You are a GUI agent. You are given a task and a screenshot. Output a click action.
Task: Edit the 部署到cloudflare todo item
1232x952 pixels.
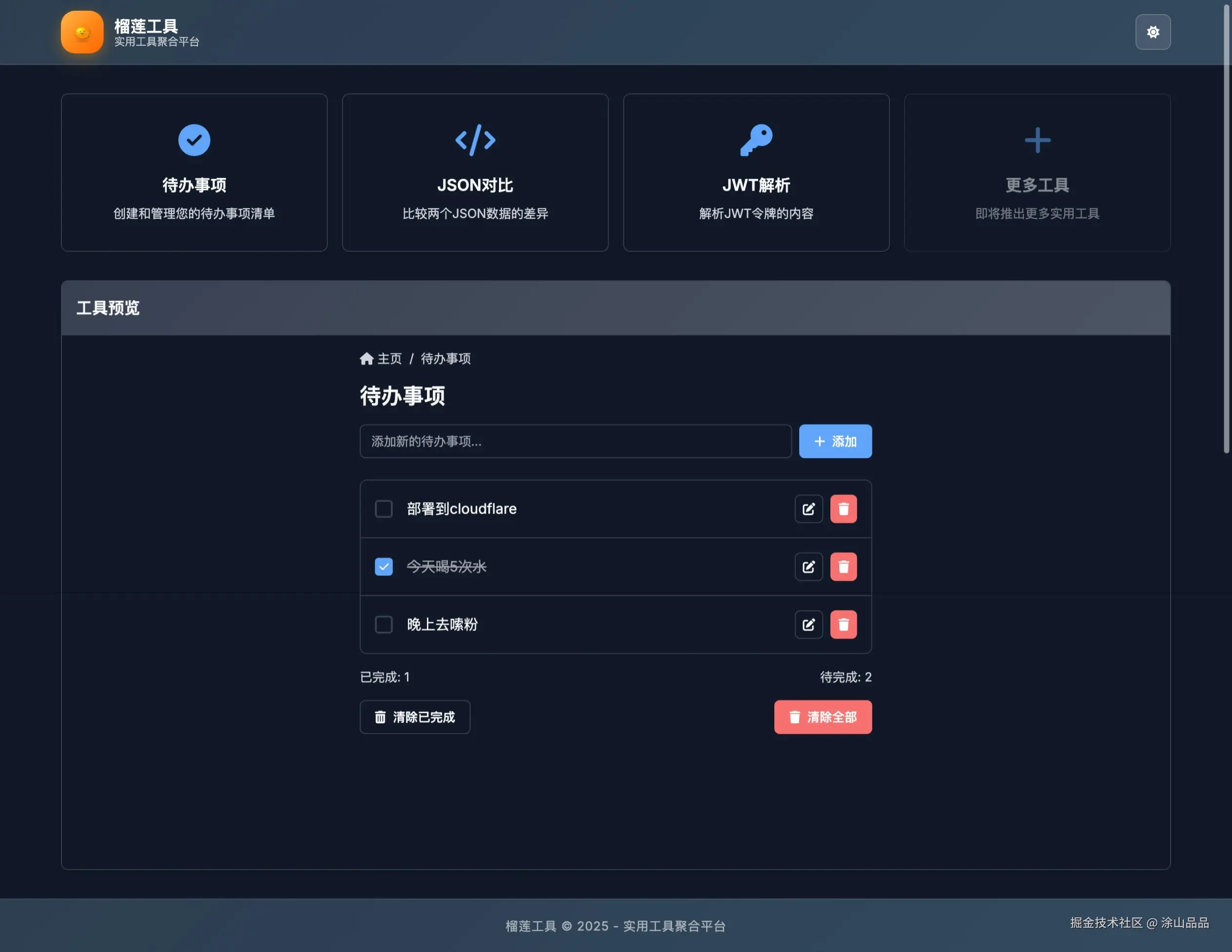coord(808,509)
